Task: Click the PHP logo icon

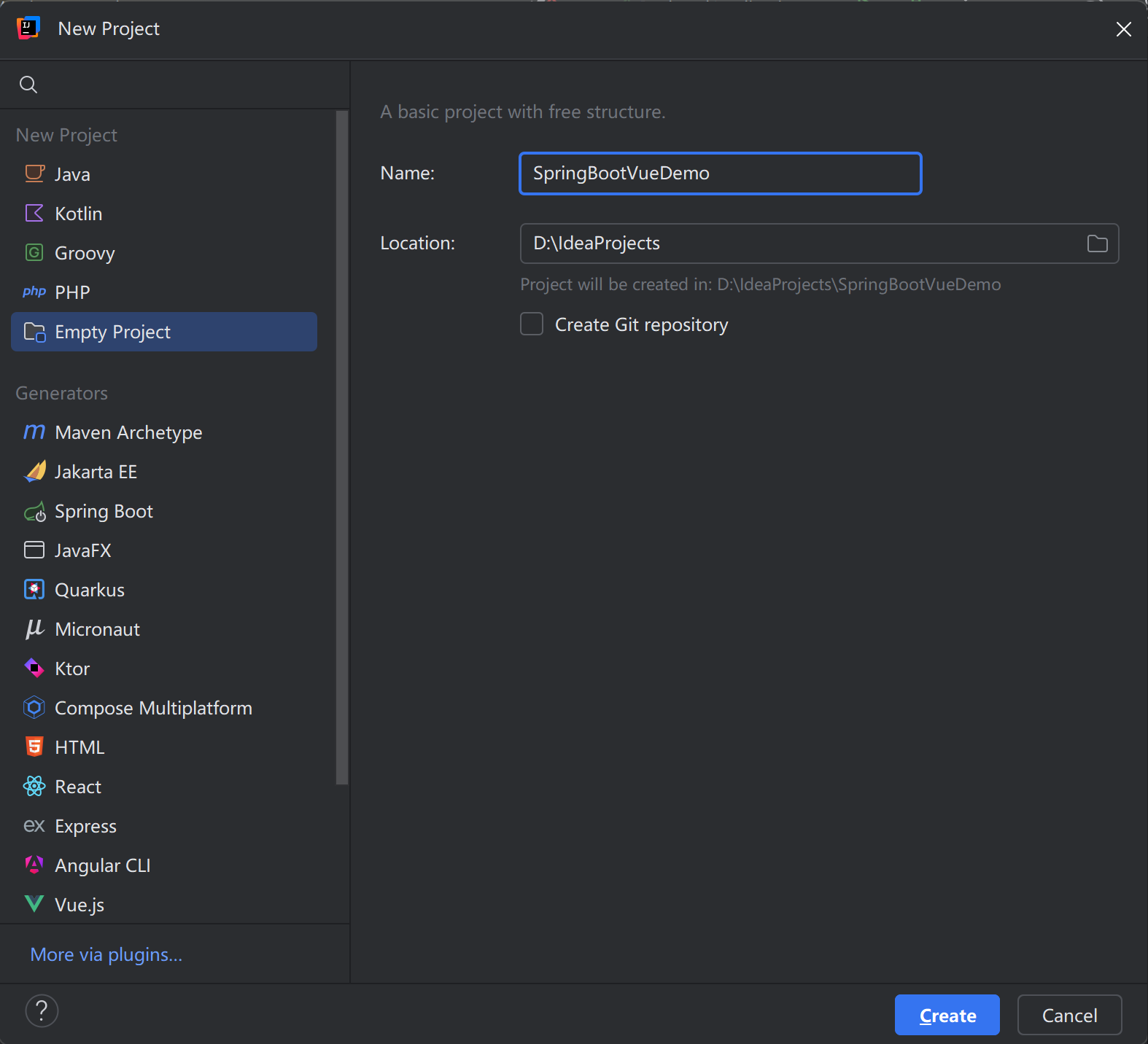Action: (x=34, y=292)
